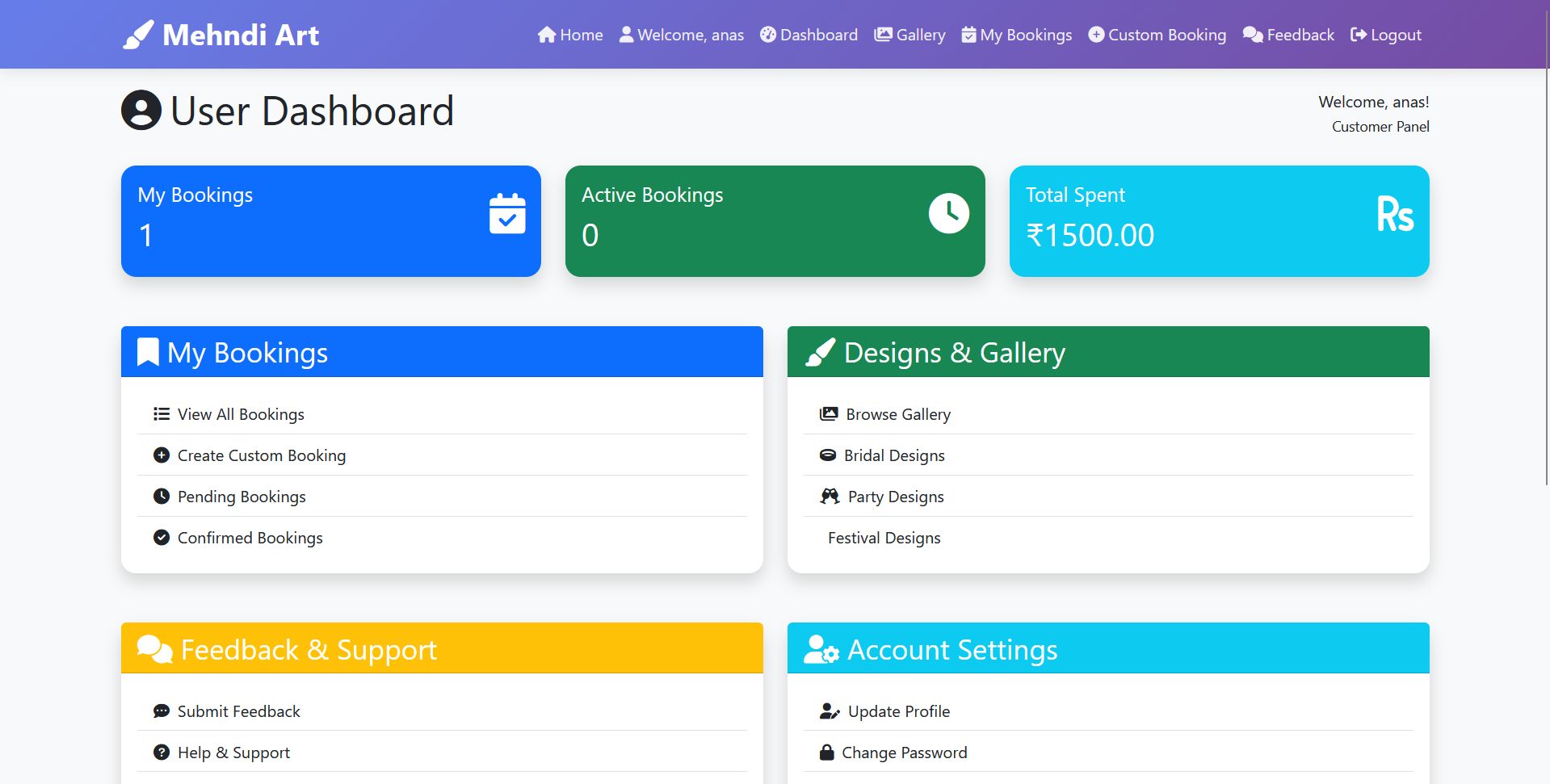The width and height of the screenshot is (1550, 784).
Task: Select the calendar icon on My Bookings card
Action: (x=506, y=212)
